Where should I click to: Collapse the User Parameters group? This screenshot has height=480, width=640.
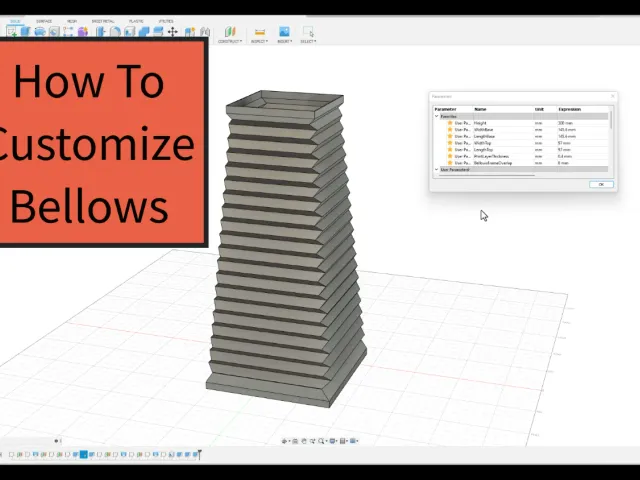(x=436, y=169)
